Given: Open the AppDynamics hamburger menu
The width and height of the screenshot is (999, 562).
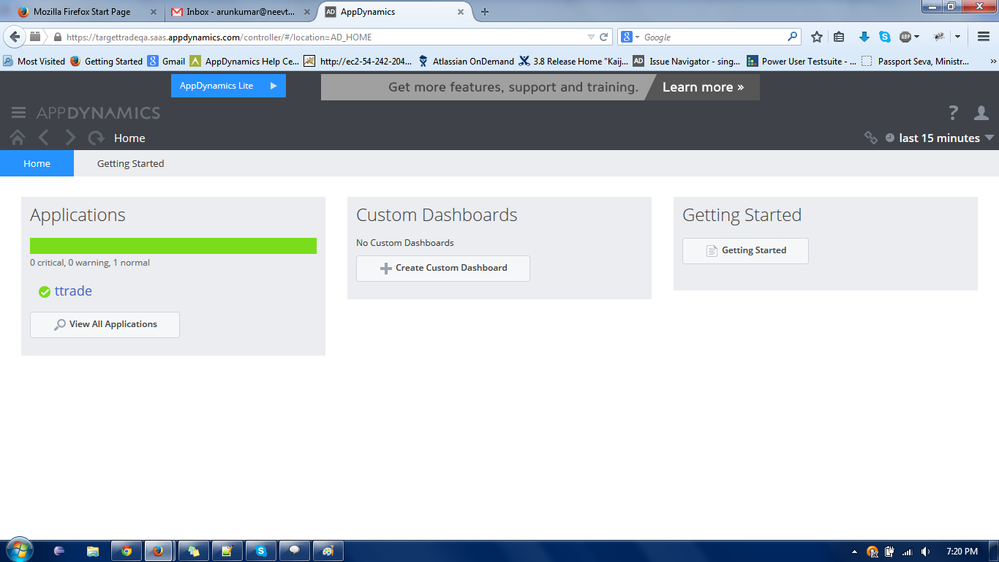Looking at the screenshot, I should [18, 113].
